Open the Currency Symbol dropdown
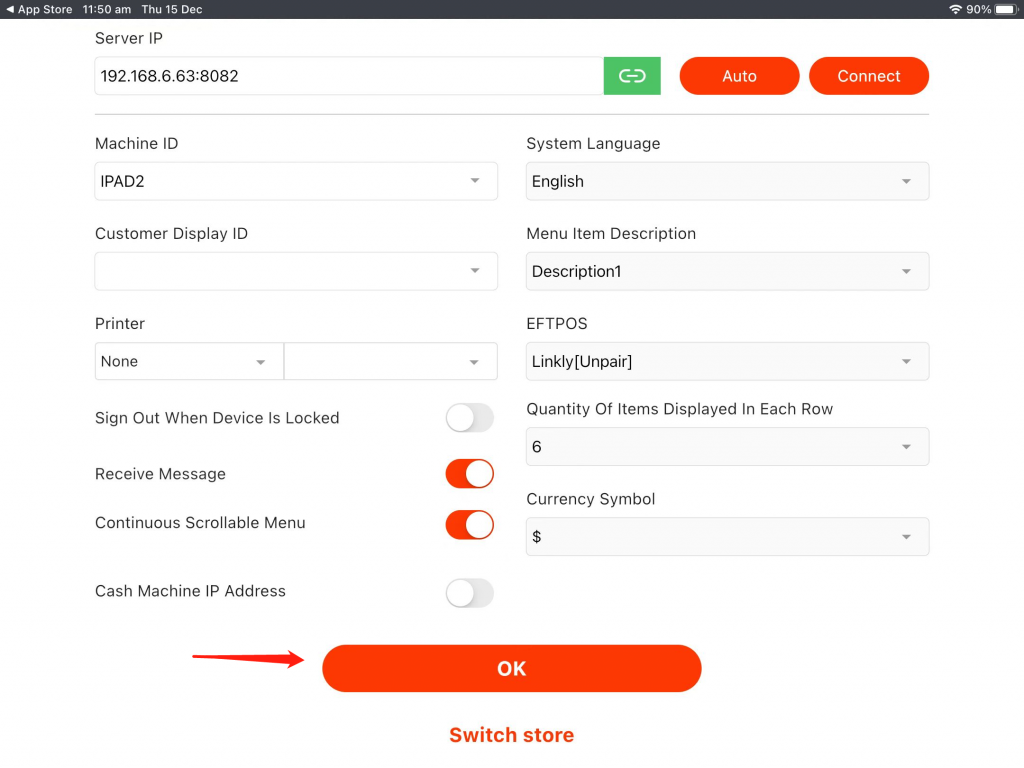1024x768 pixels. point(727,537)
